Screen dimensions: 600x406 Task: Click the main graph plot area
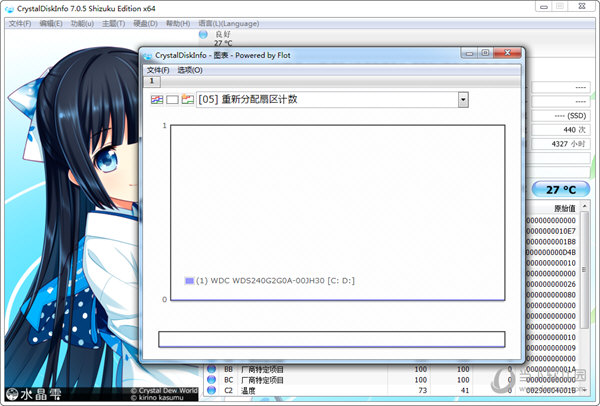tap(338, 212)
